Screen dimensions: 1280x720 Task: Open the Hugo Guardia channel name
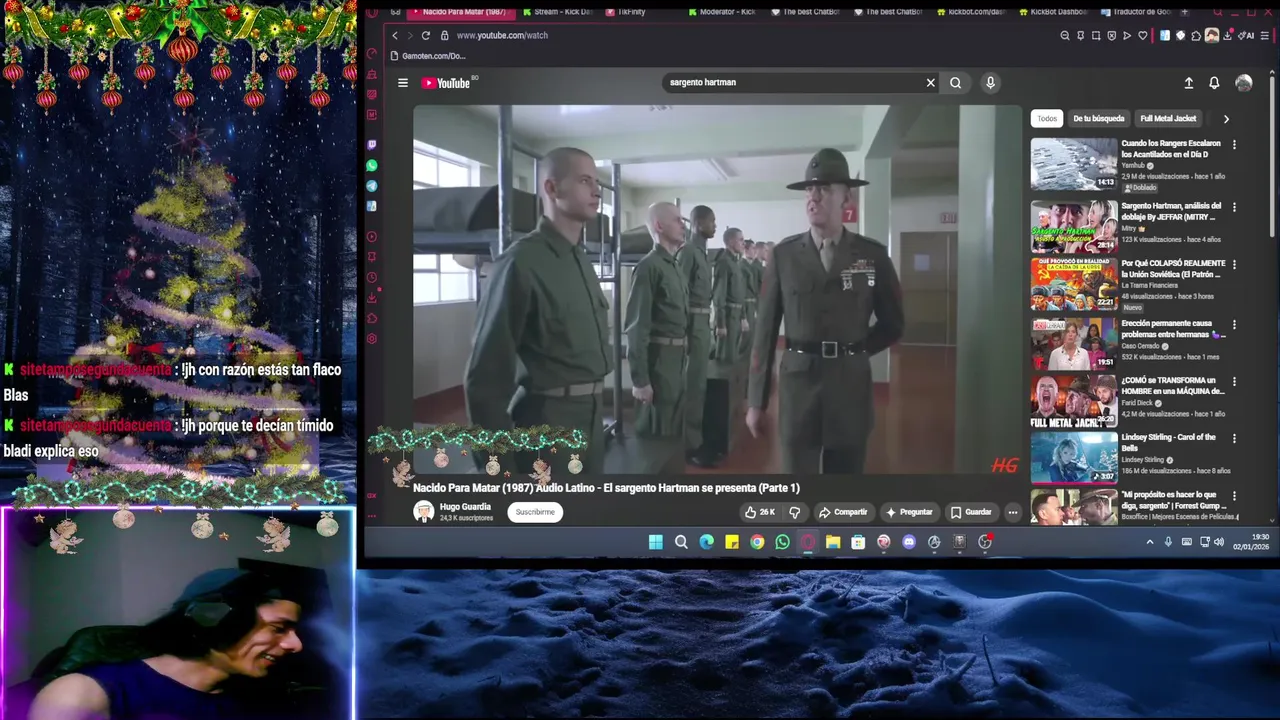coord(465,507)
